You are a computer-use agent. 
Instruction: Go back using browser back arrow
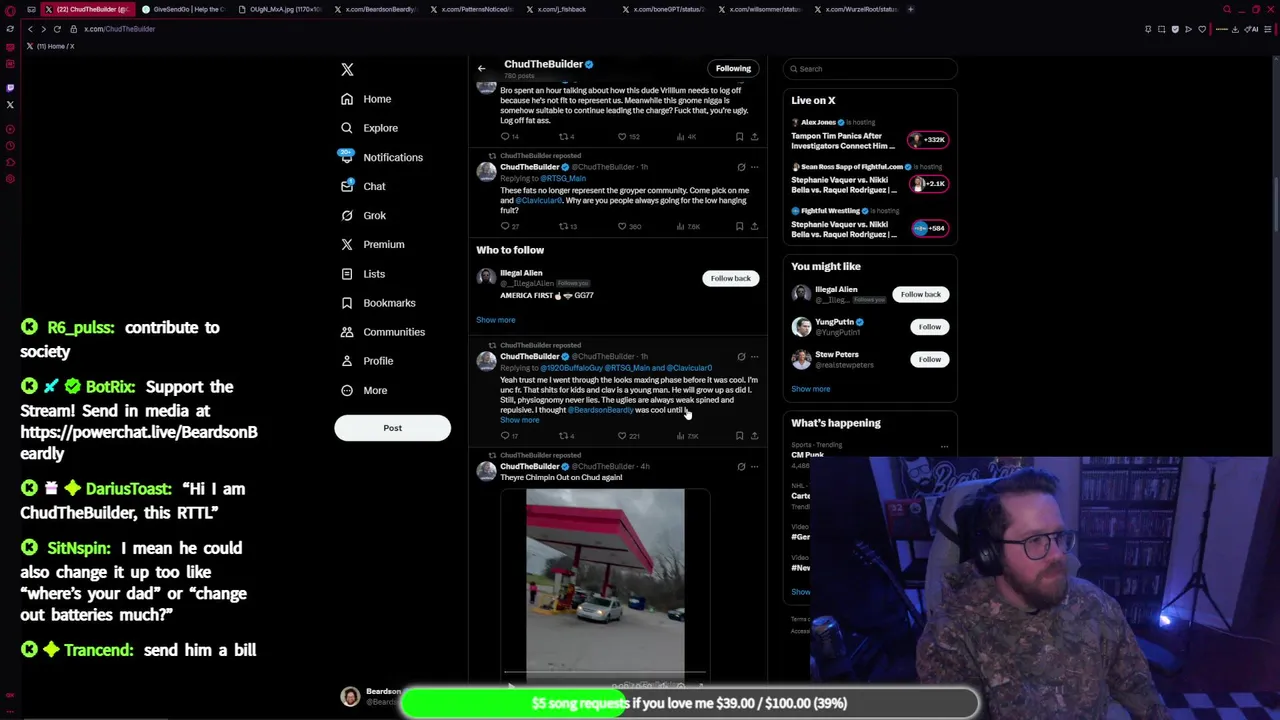click(30, 29)
